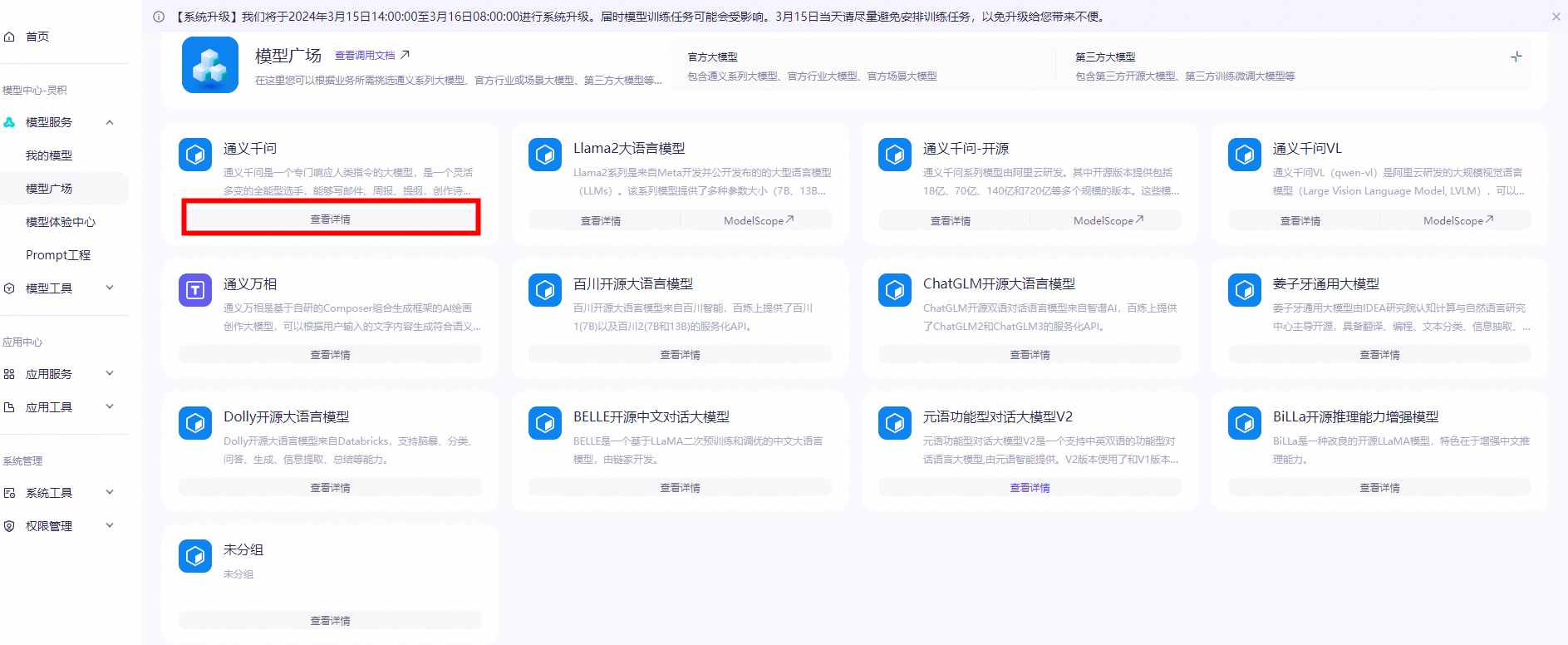The width and height of the screenshot is (1568, 645).
Task: Select 模型广场 in the sidebar
Action: pos(64,189)
